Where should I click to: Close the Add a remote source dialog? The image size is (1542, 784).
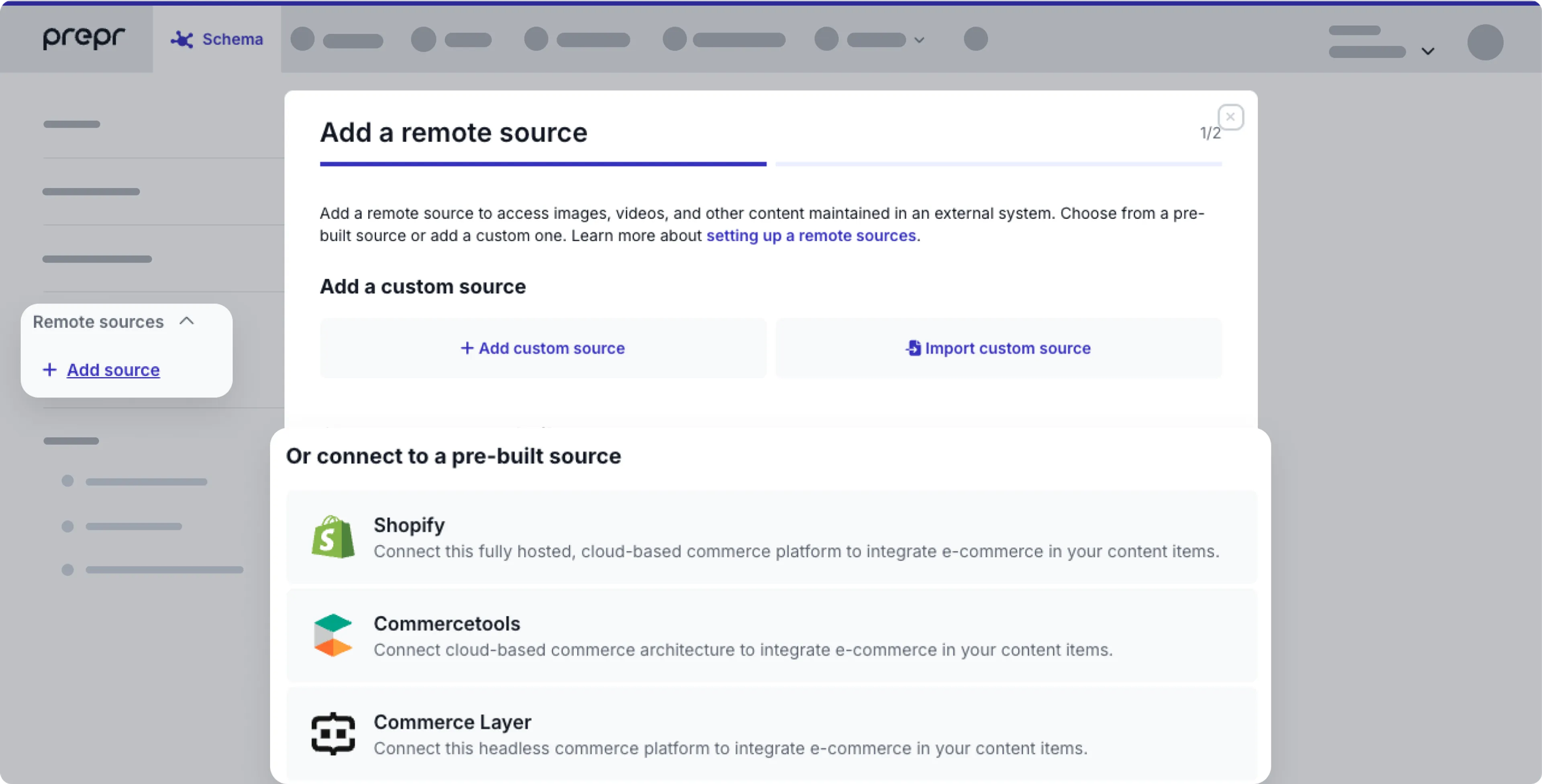click(x=1231, y=117)
